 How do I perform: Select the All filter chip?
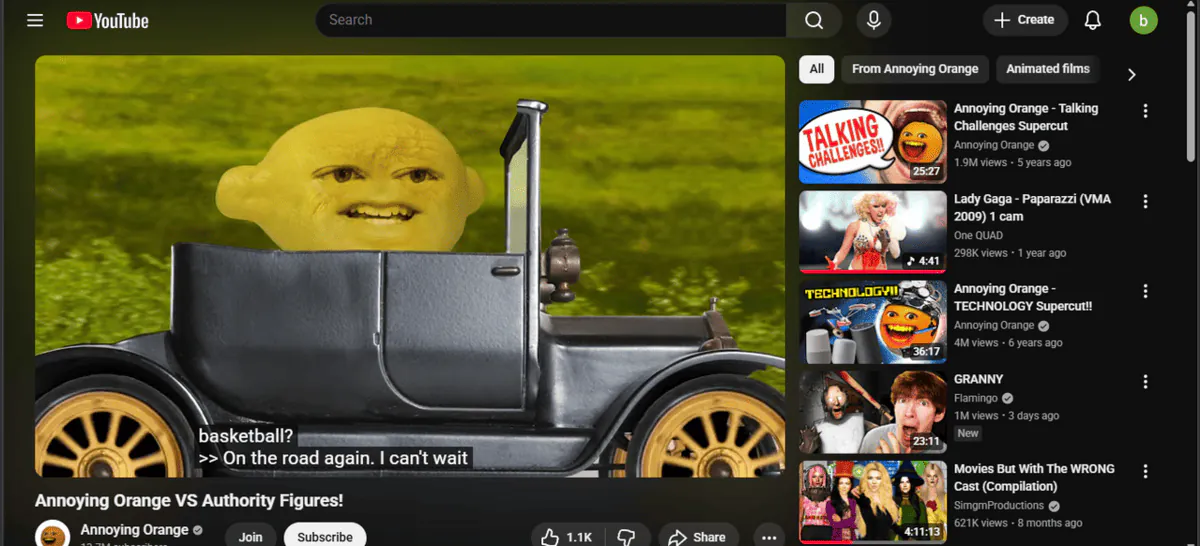[x=817, y=69]
